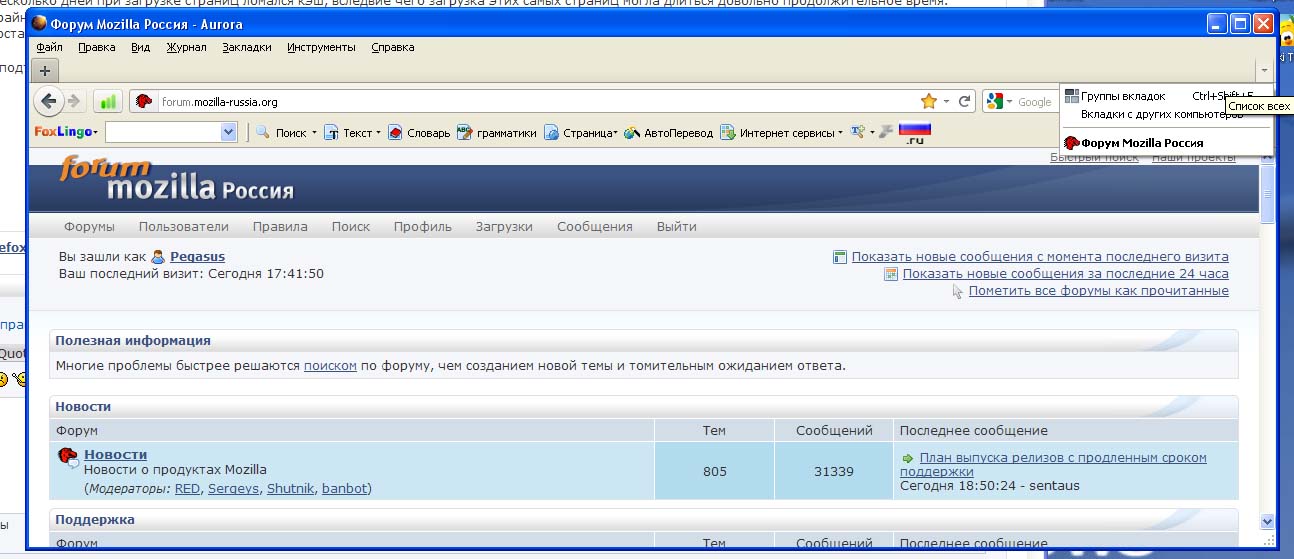
Task: Open the Журнал menu
Action: point(187,47)
